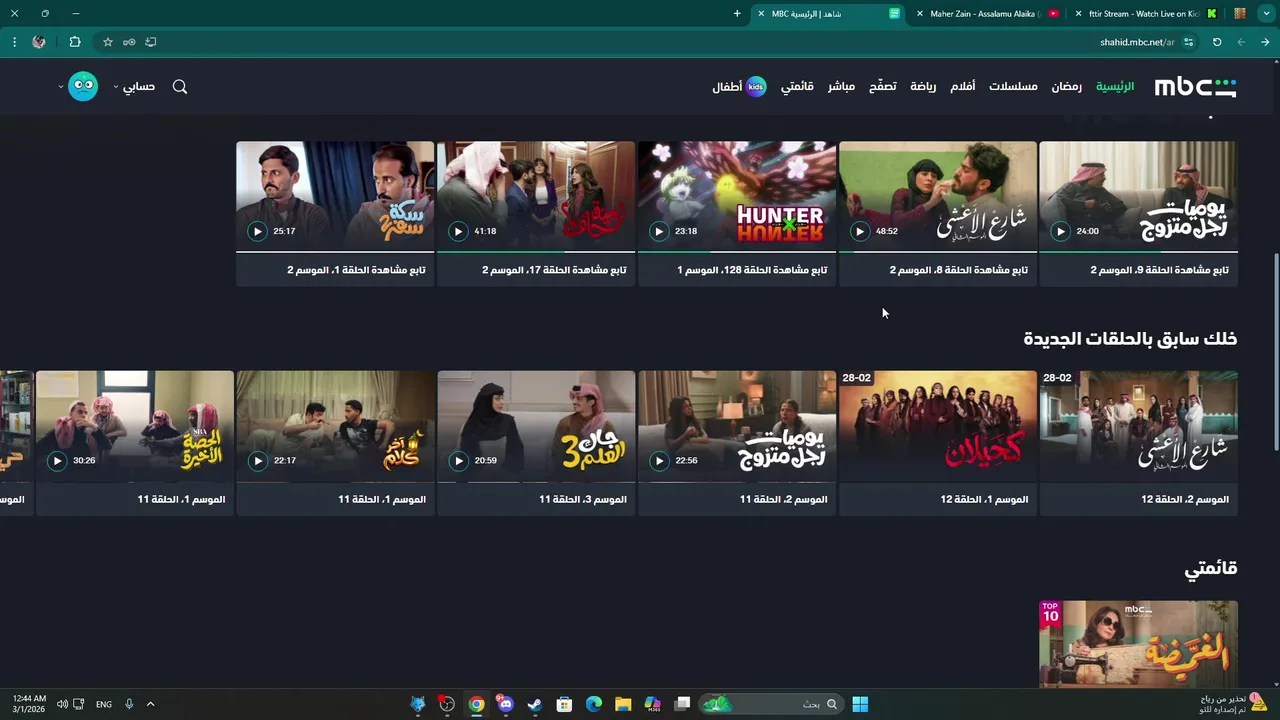Click the taskbar search box
Screen dimensions: 1280x720
tap(770, 704)
